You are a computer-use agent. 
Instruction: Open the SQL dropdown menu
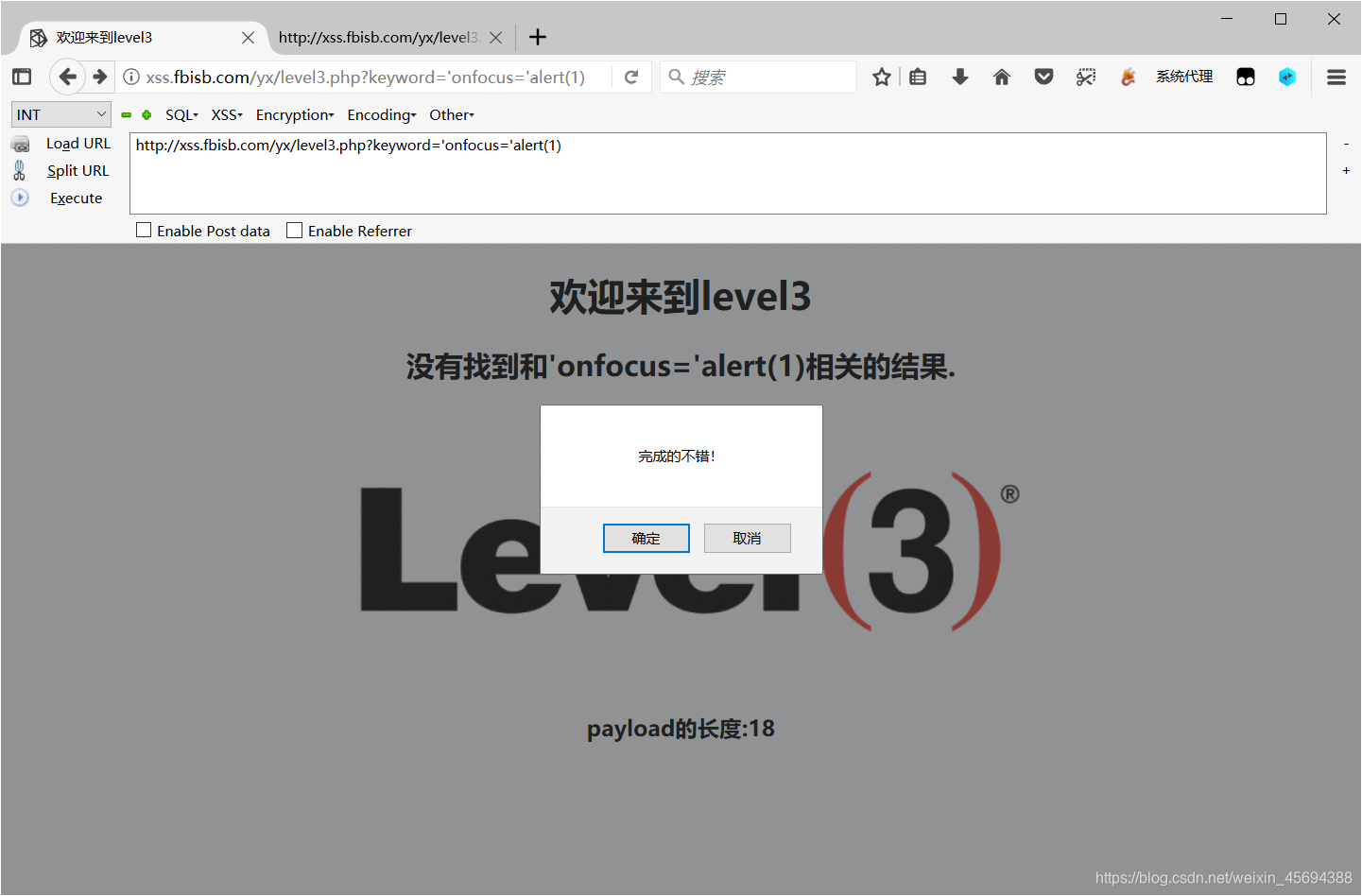181,115
